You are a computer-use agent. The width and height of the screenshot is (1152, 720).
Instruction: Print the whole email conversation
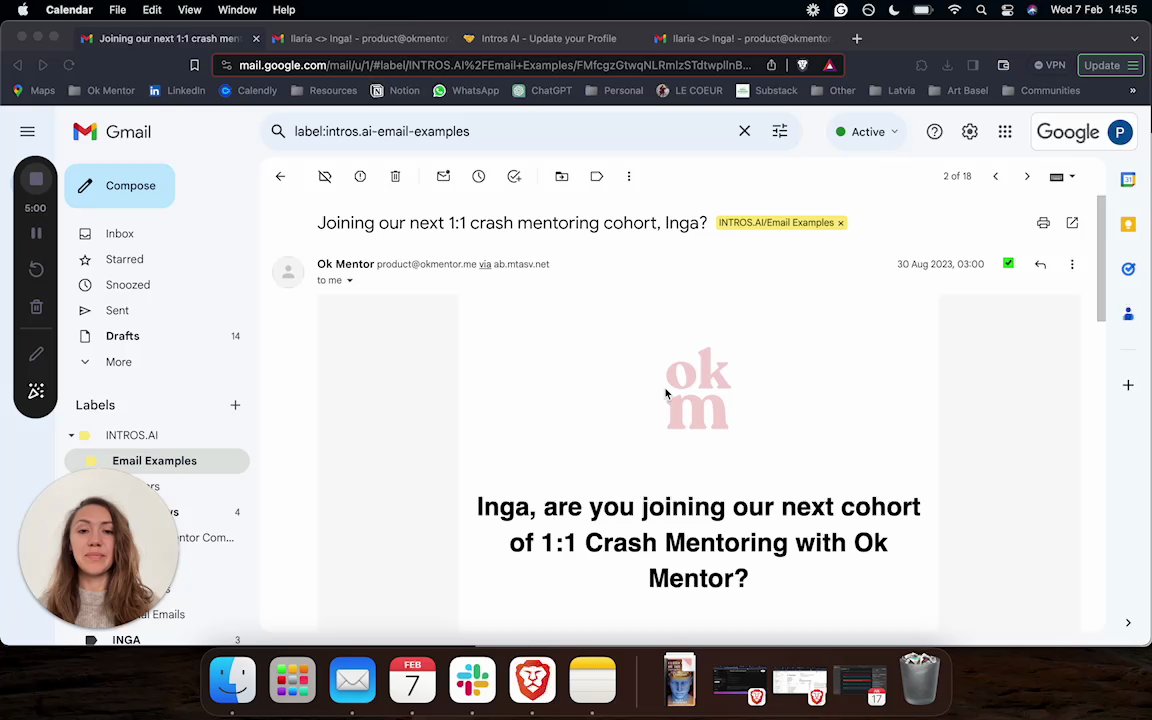click(1043, 223)
